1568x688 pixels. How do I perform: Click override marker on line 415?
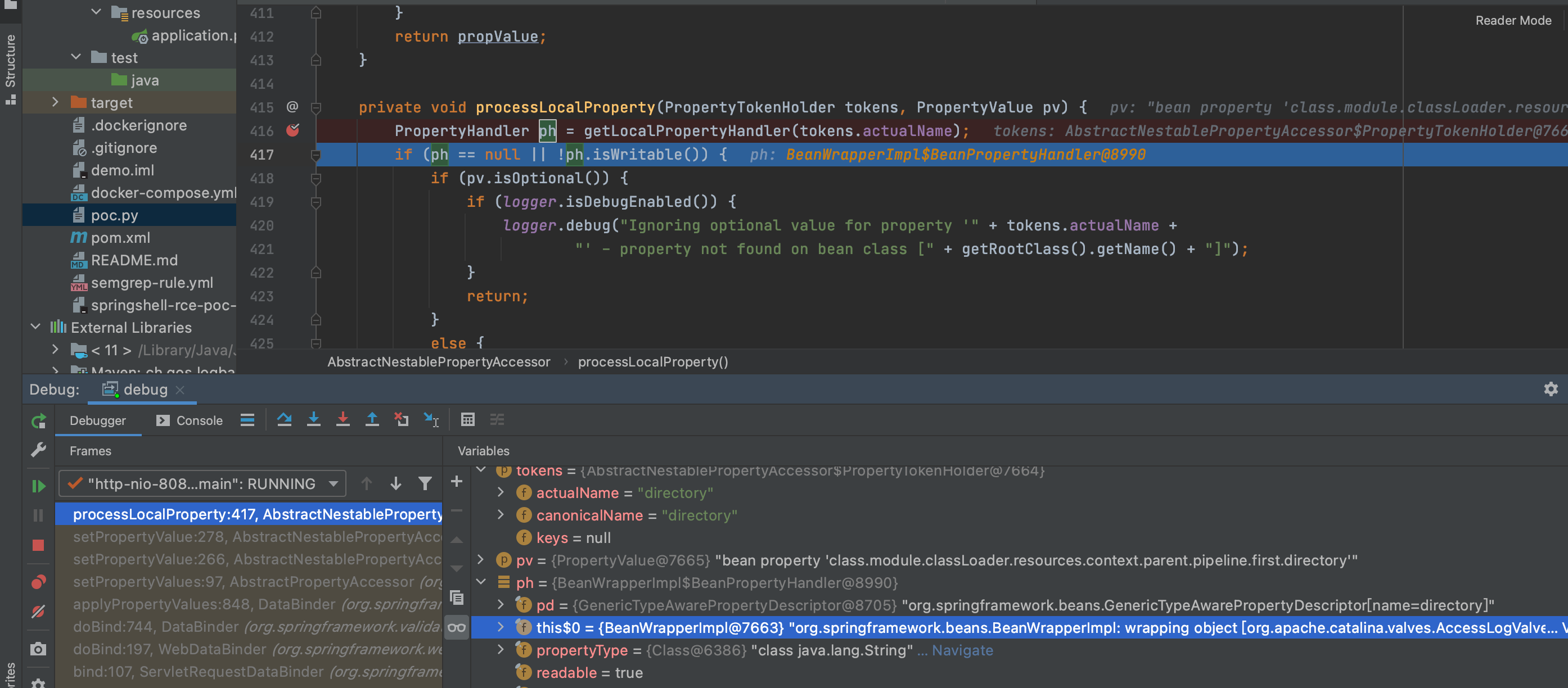292,107
